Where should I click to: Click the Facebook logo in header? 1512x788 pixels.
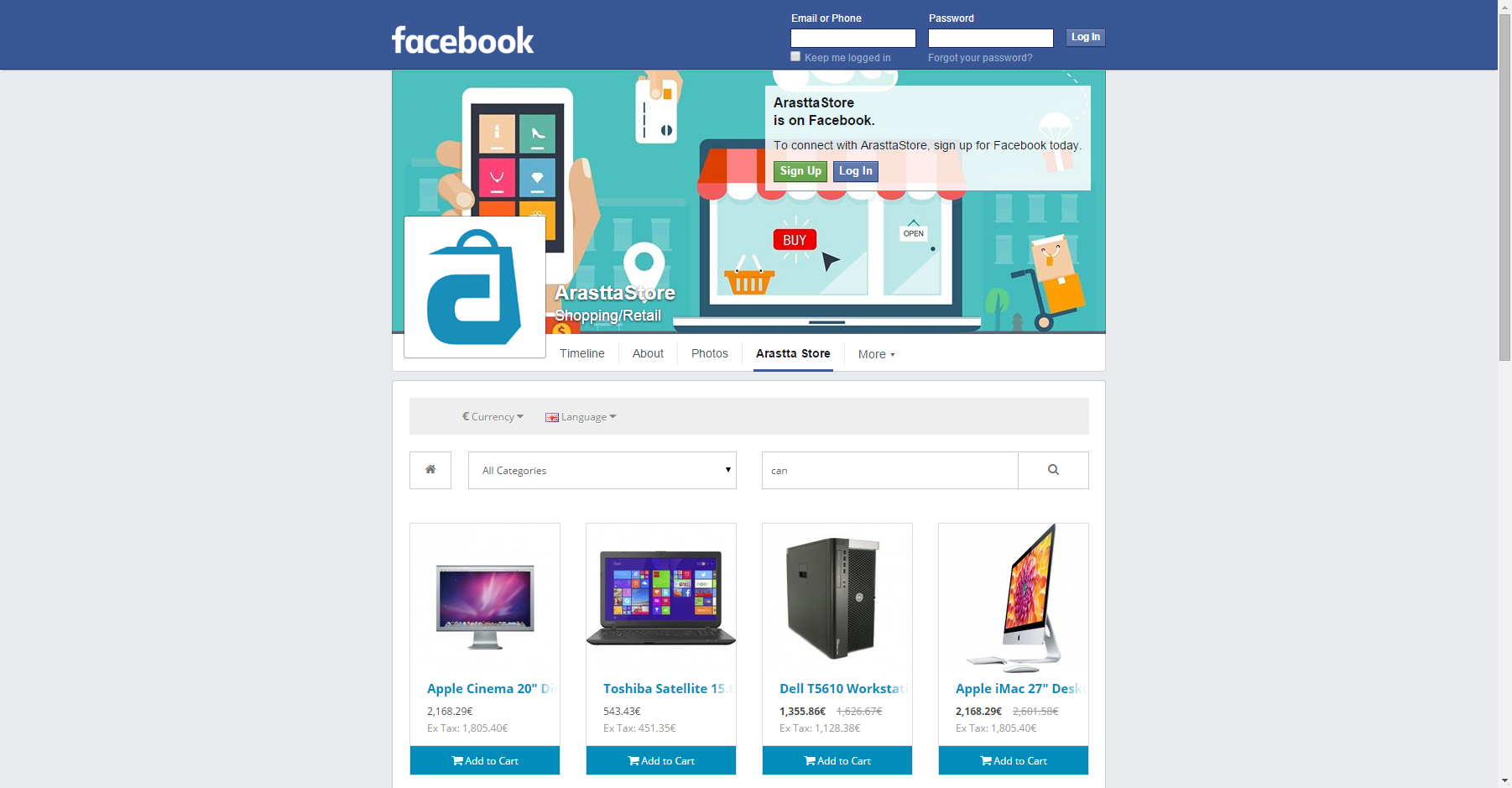[x=462, y=39]
